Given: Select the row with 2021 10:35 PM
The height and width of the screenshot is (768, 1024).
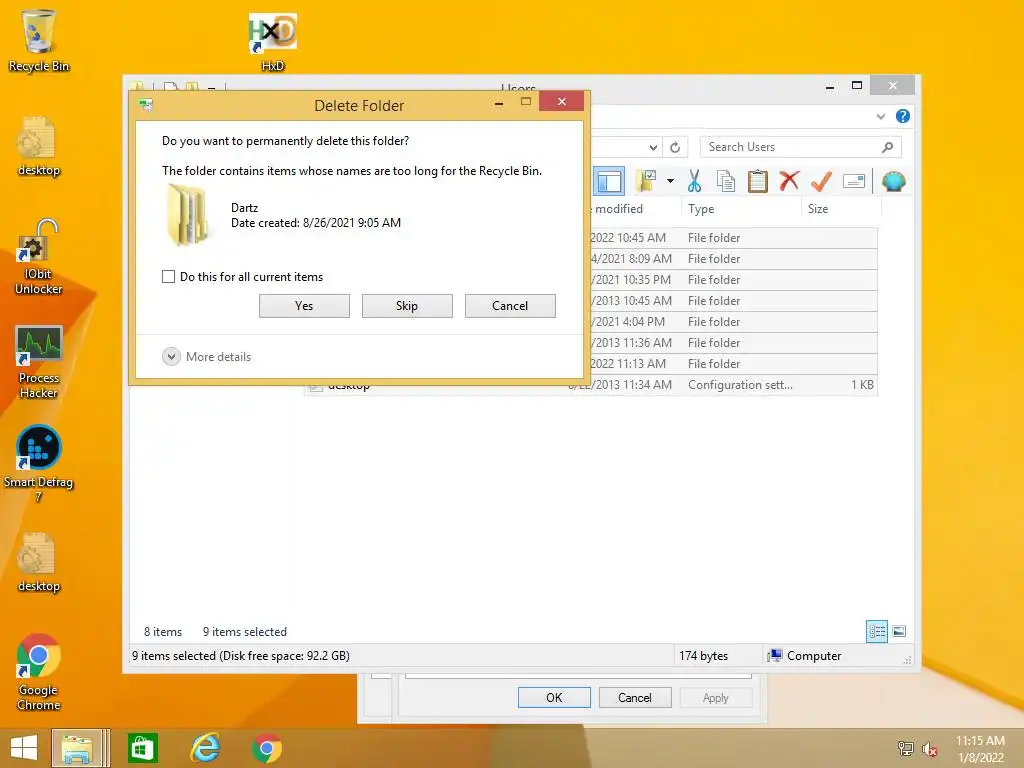Looking at the screenshot, I should coord(733,280).
